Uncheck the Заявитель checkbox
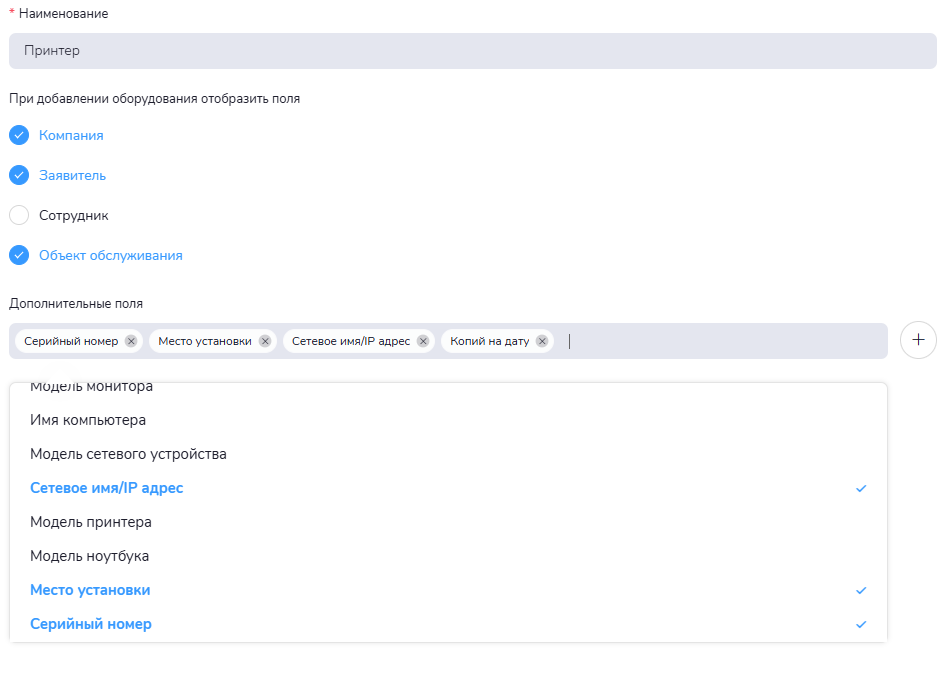Viewport: 945px width, 675px height. [x=19, y=175]
